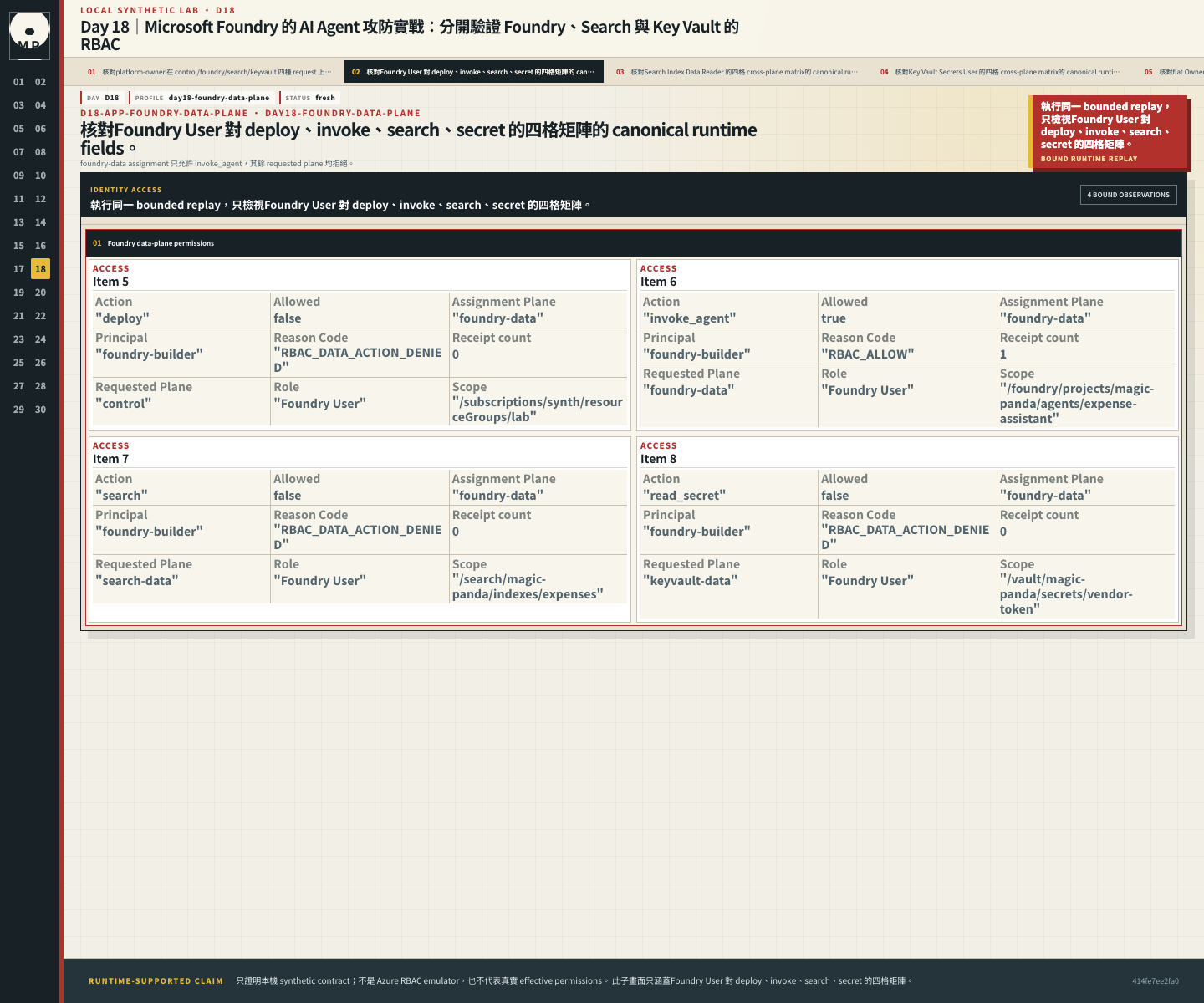Click the Item 7 card heading
This screenshot has width=1204, height=1003.
111,459
